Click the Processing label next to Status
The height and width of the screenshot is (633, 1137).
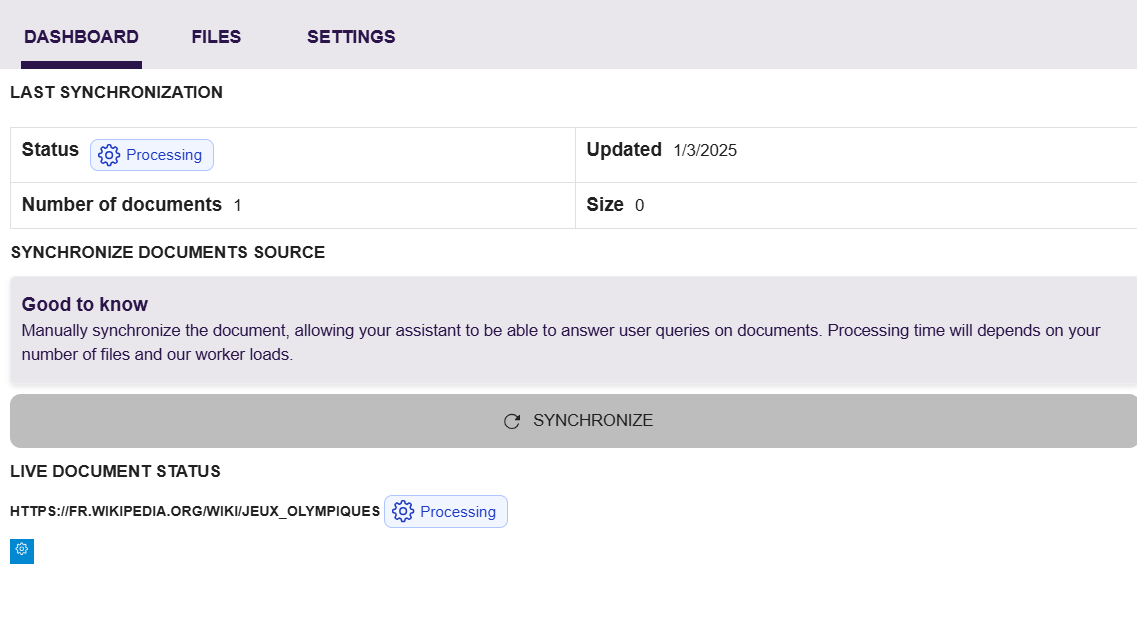pyautogui.click(x=164, y=155)
